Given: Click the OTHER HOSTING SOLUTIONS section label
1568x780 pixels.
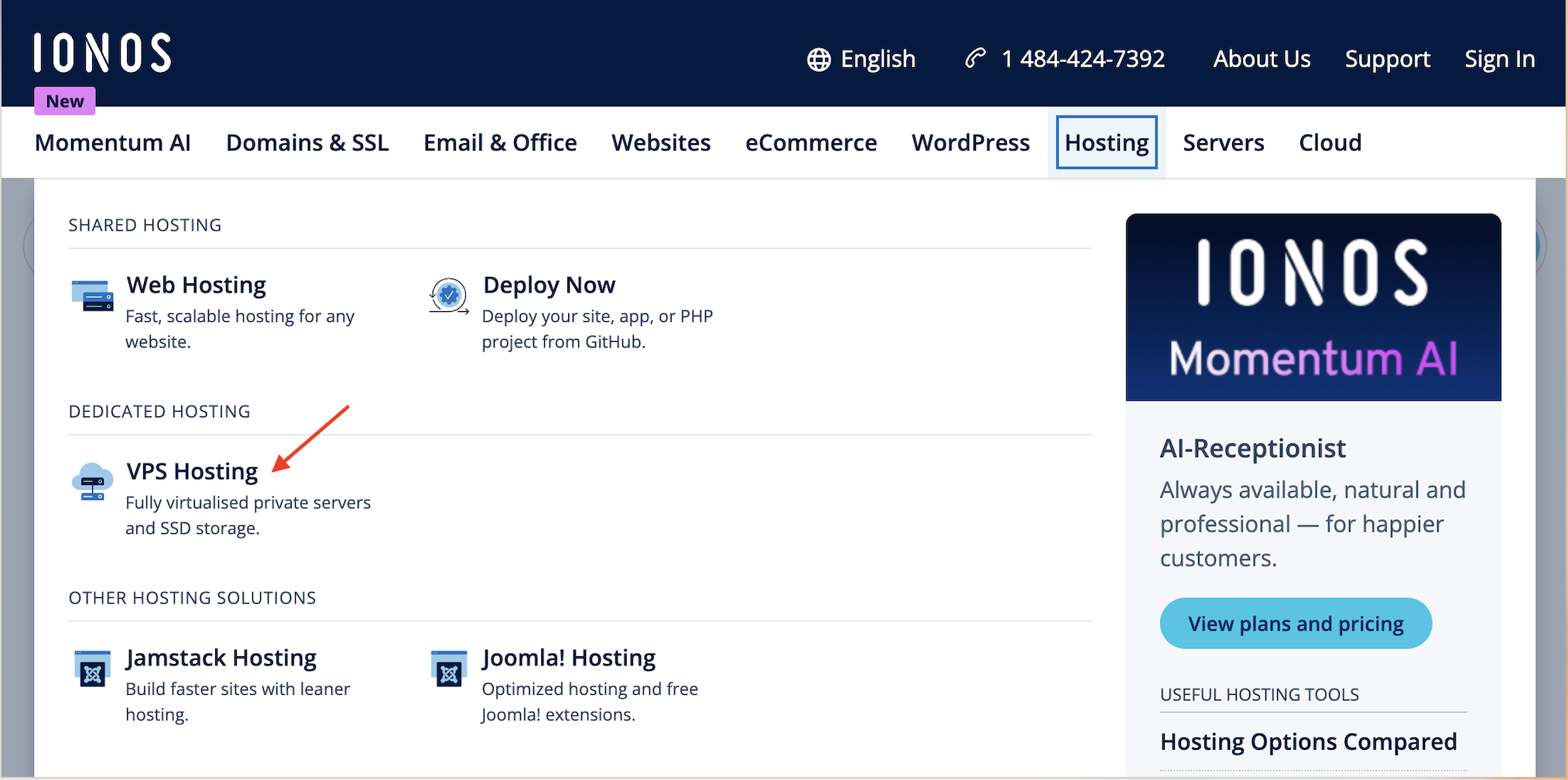Looking at the screenshot, I should pyautogui.click(x=192, y=598).
